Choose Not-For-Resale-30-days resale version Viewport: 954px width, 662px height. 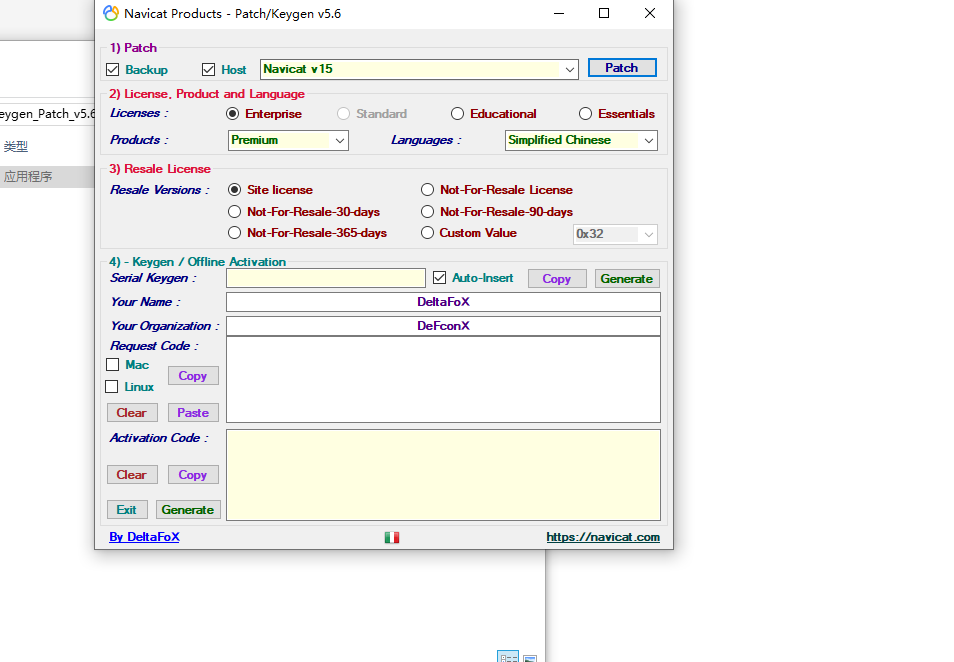234,211
